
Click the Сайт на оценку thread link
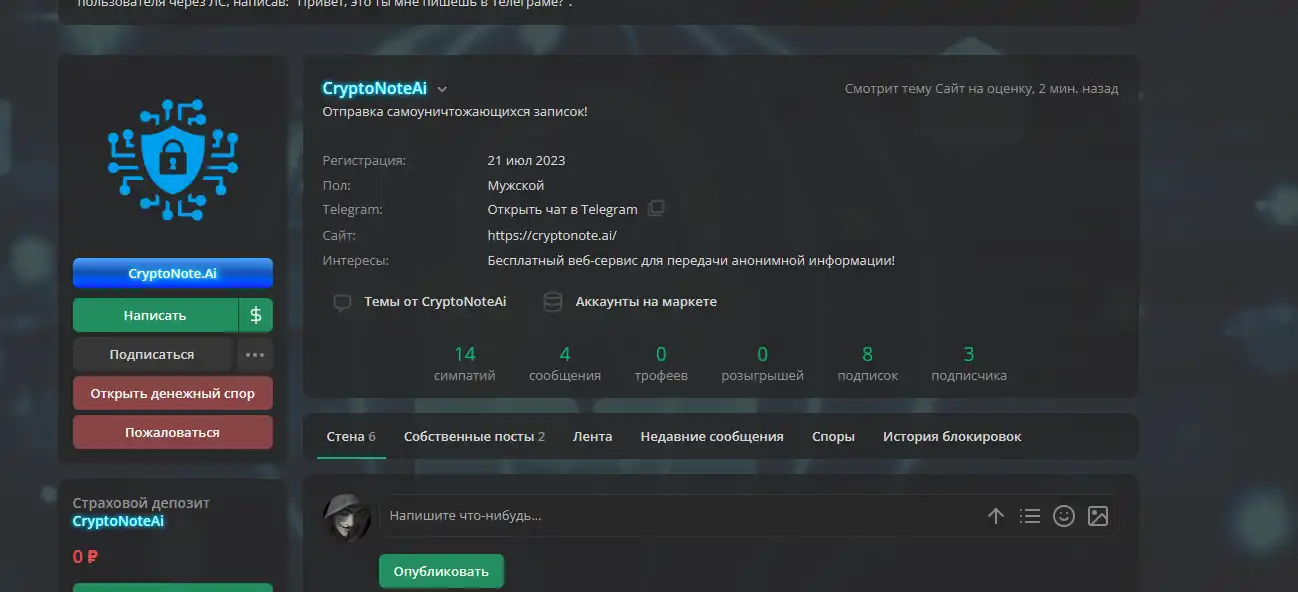983,88
